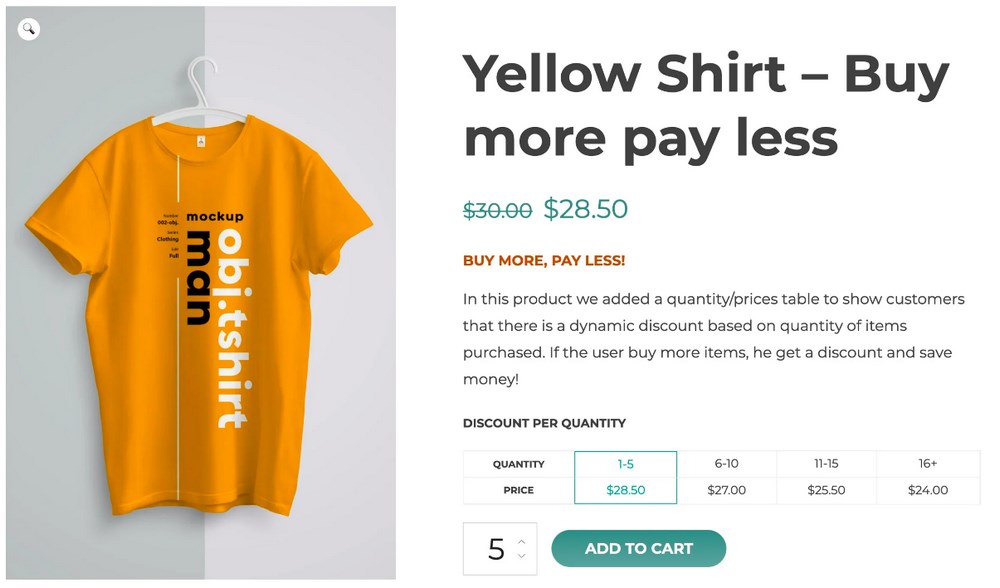The width and height of the screenshot is (1000, 588).
Task: Click the QUANTITY row header cell
Action: coord(518,464)
